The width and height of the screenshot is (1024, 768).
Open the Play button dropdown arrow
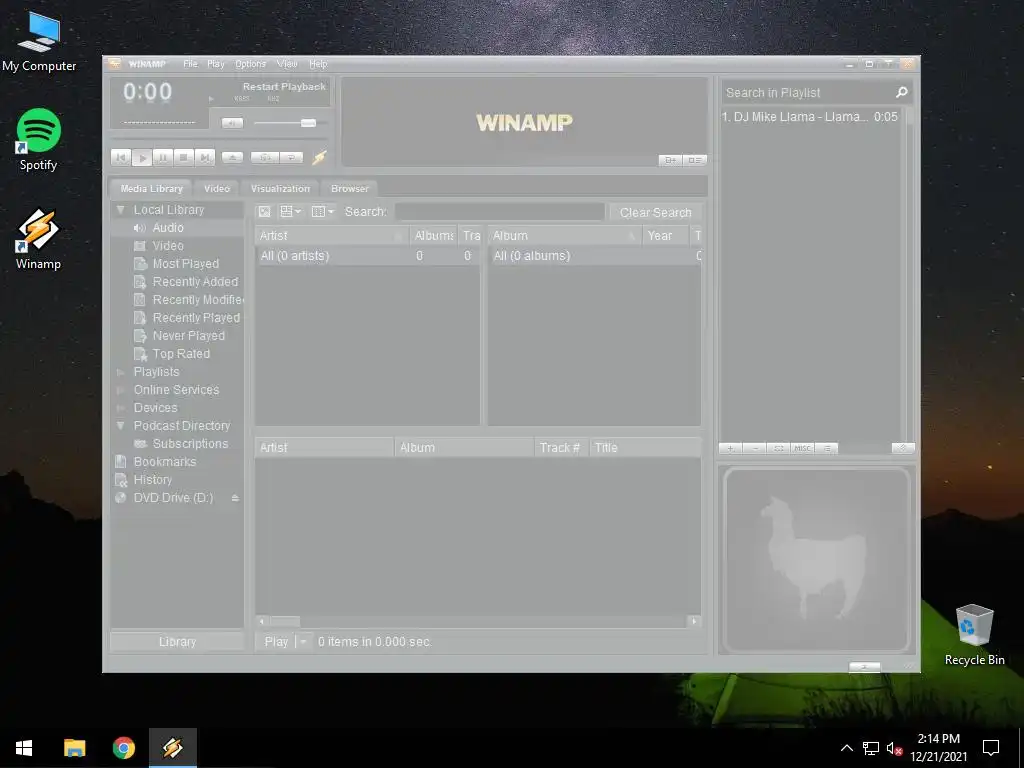pyautogui.click(x=303, y=642)
